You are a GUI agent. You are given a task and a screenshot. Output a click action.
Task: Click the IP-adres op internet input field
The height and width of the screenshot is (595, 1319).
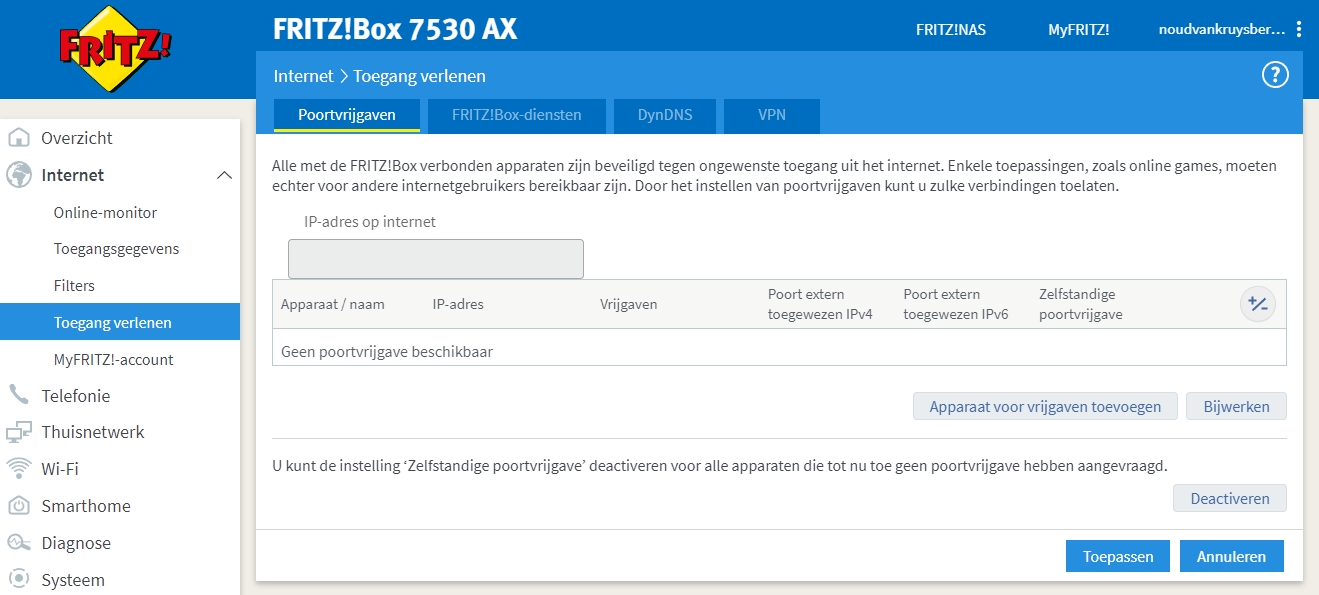[435, 258]
